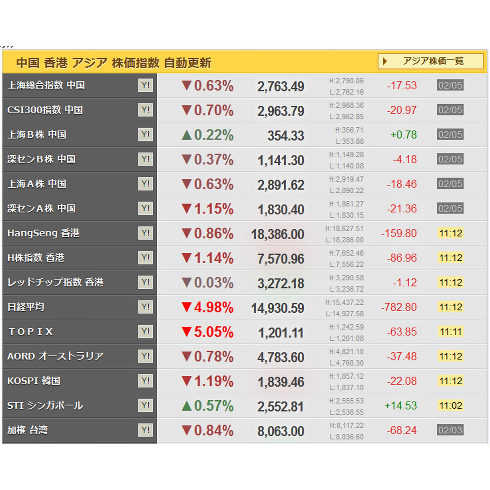Click the Y! icon beside STI シンガポール
The width and height of the screenshot is (490, 490).
[146, 406]
